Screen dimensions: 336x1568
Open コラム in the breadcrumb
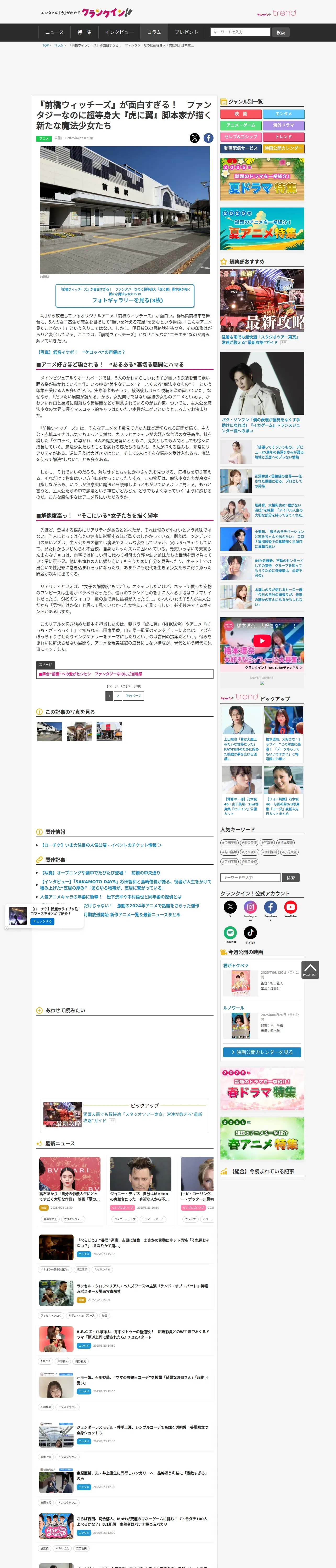[59, 45]
